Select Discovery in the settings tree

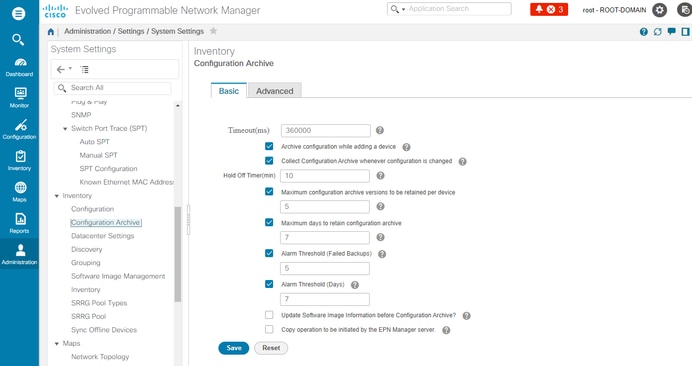pyautogui.click(x=86, y=249)
